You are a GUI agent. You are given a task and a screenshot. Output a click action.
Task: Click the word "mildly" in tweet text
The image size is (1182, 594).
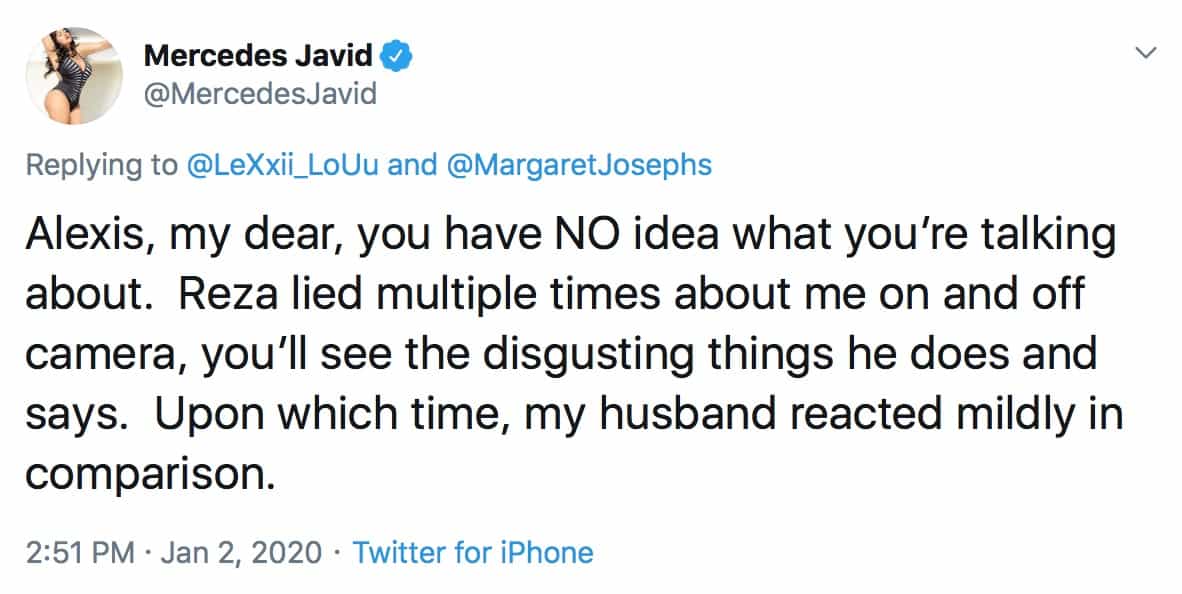[x=1000, y=412]
